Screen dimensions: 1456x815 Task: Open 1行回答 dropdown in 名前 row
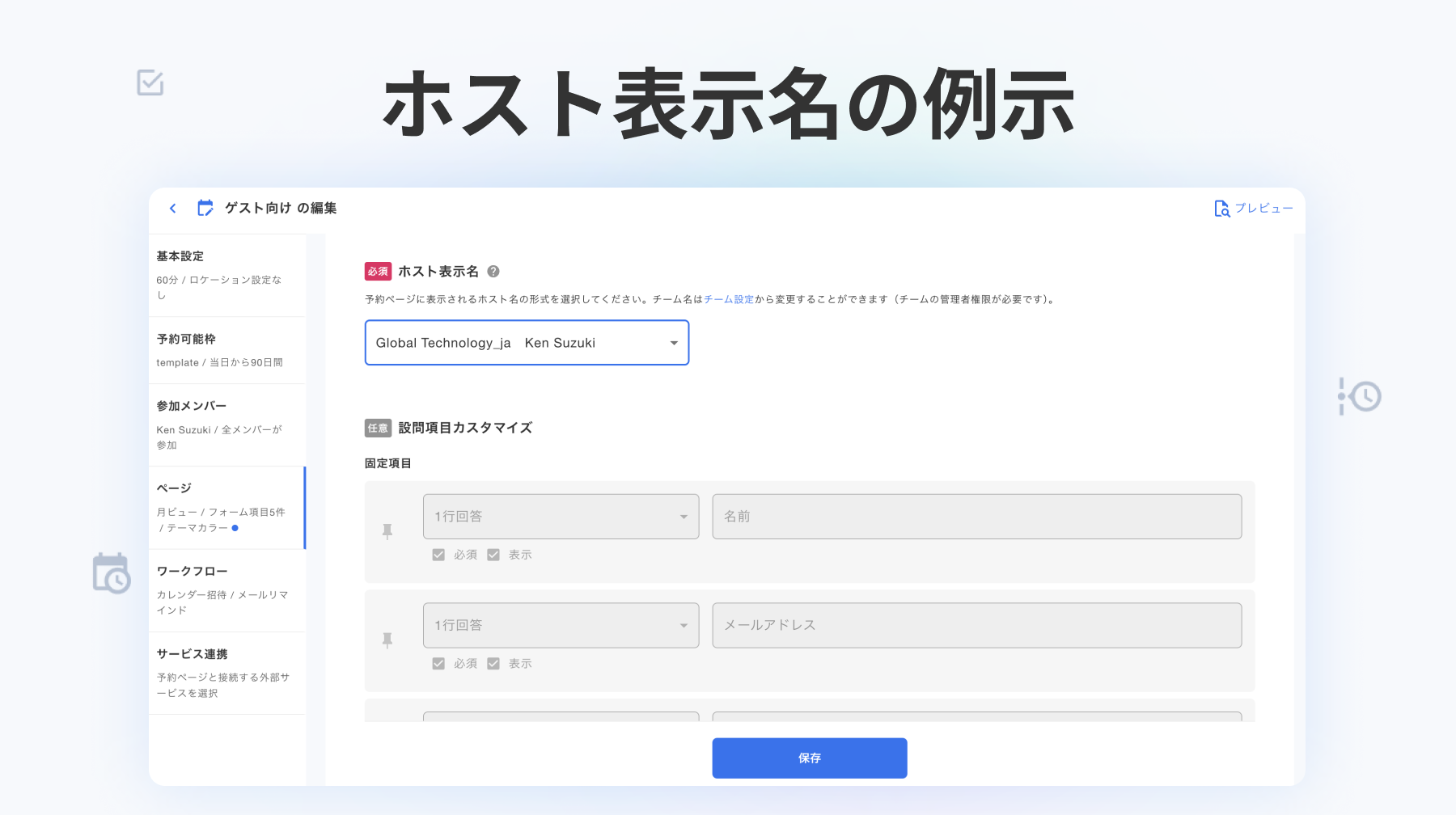[x=561, y=517]
